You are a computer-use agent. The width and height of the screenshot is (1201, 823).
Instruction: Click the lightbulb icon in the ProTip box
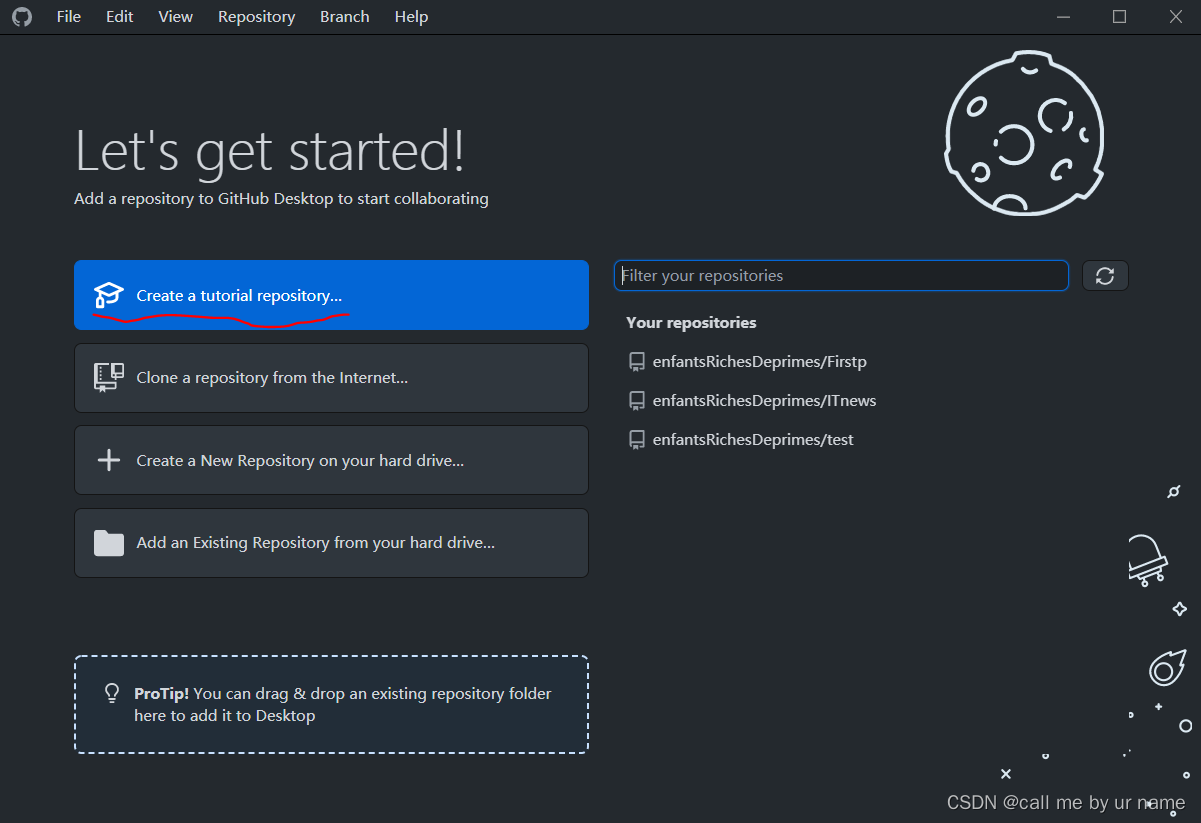coord(111,692)
